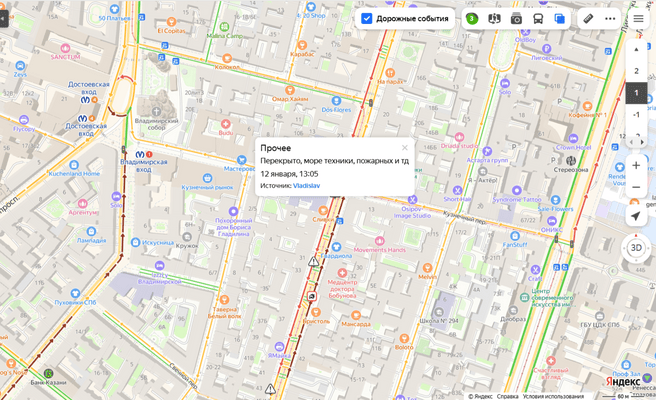Viewport: 656px width, 400px height.
Task: Select floor level 1
Action: coord(636,93)
